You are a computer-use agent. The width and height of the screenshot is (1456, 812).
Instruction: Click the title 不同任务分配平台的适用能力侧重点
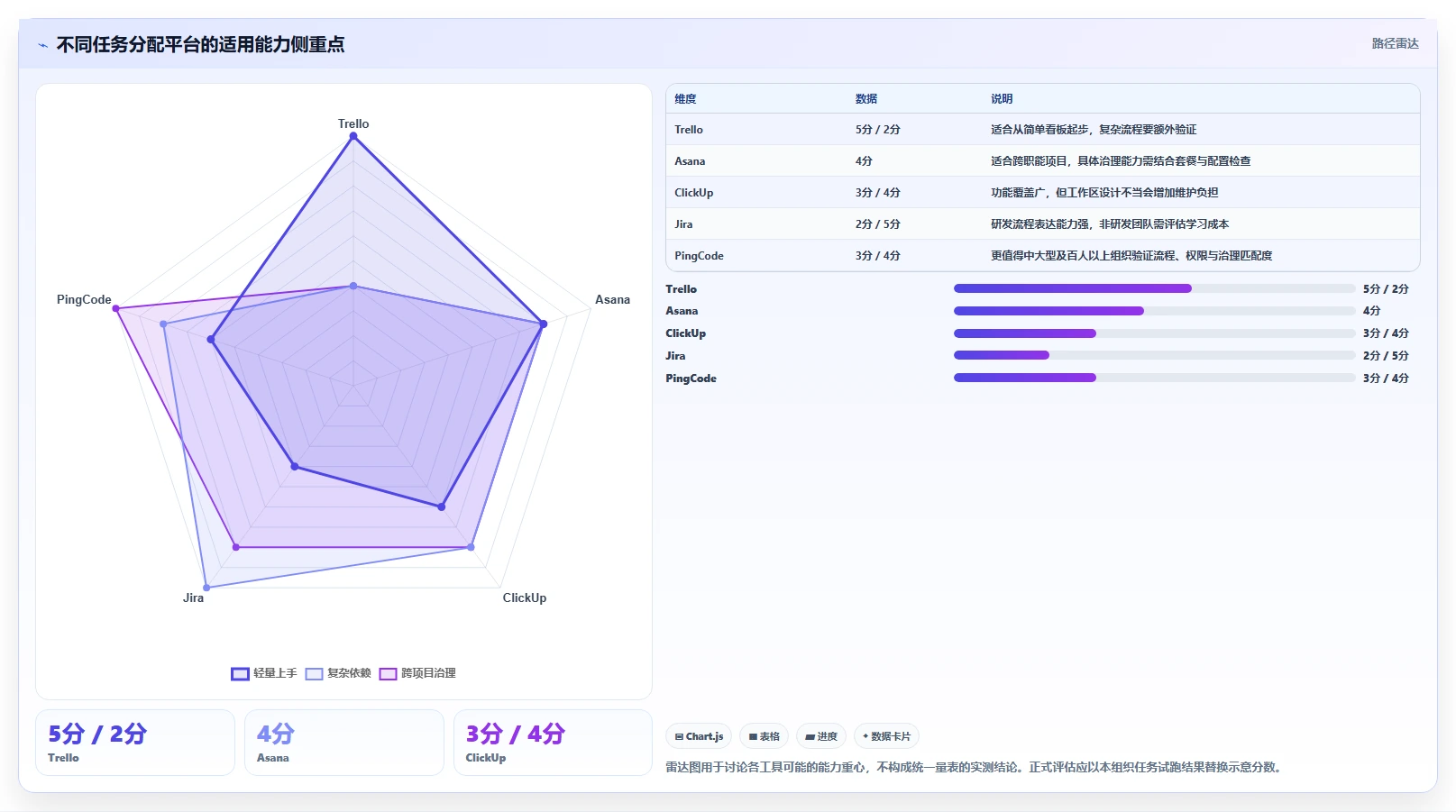coord(200,44)
